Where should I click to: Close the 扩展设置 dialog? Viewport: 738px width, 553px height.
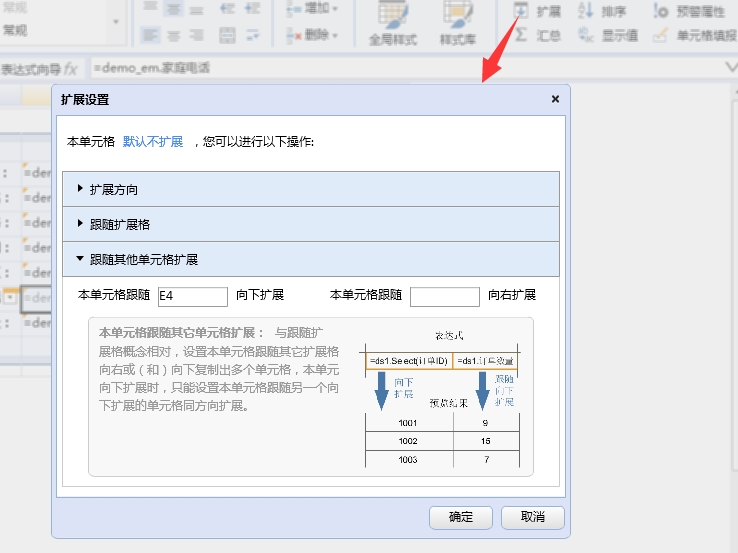[555, 99]
